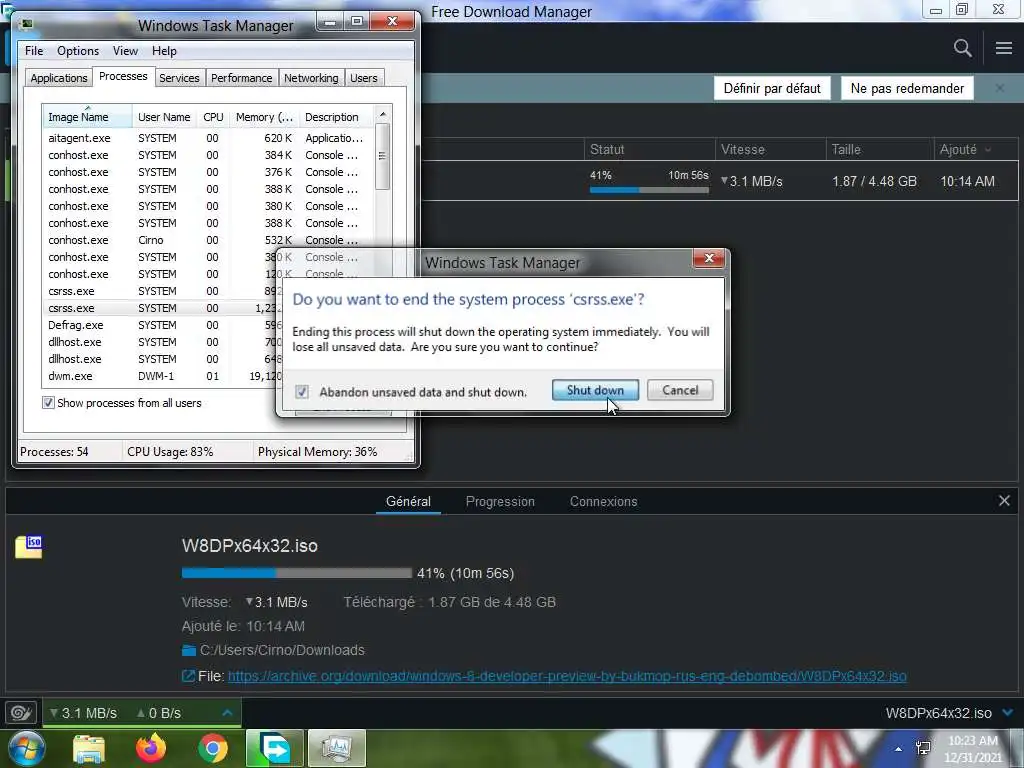Image resolution: width=1024 pixels, height=768 pixels.
Task: Select the Defrag.exe process row
Action: (163, 325)
